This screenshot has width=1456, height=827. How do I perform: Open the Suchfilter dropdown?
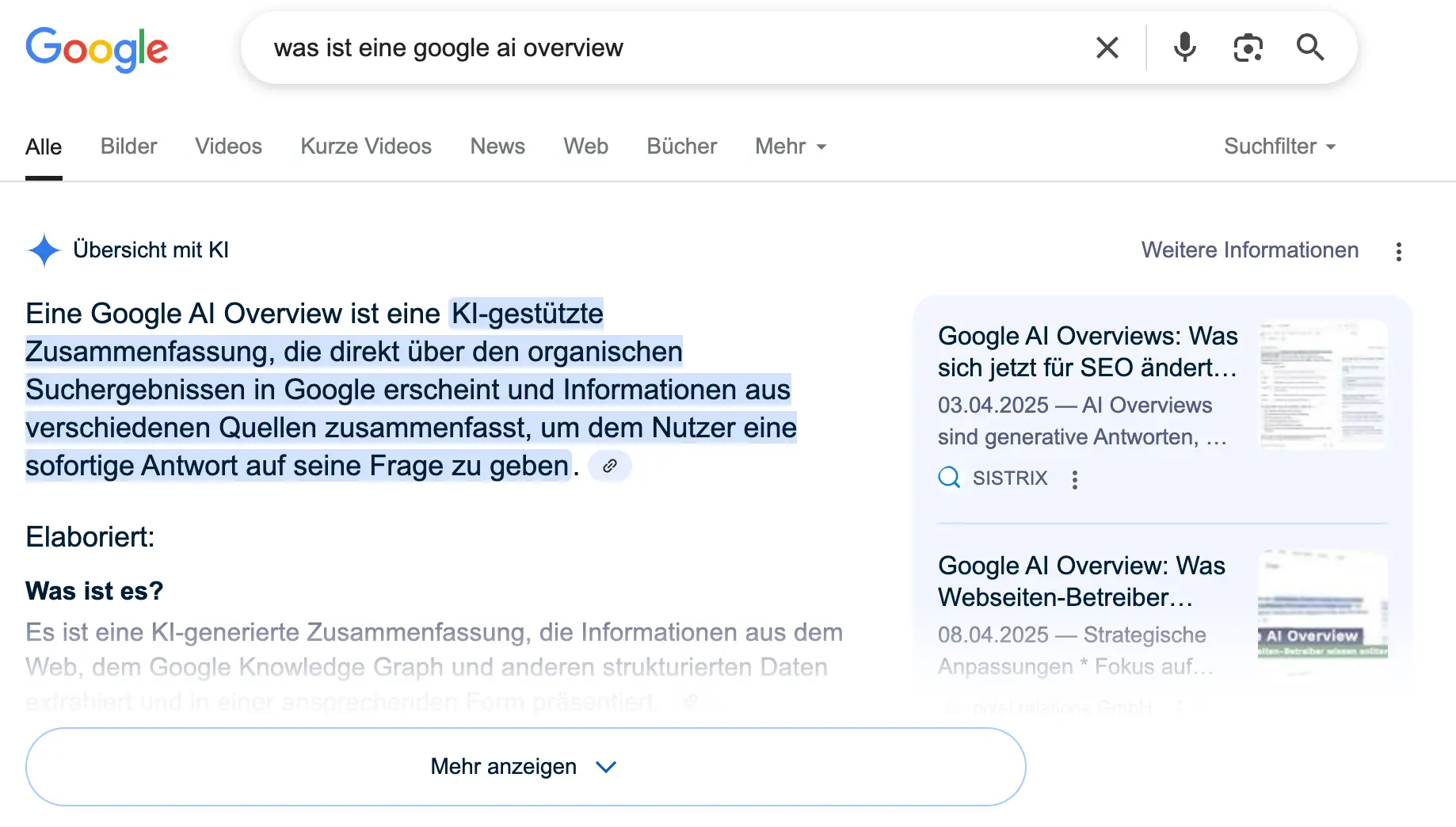[1279, 147]
